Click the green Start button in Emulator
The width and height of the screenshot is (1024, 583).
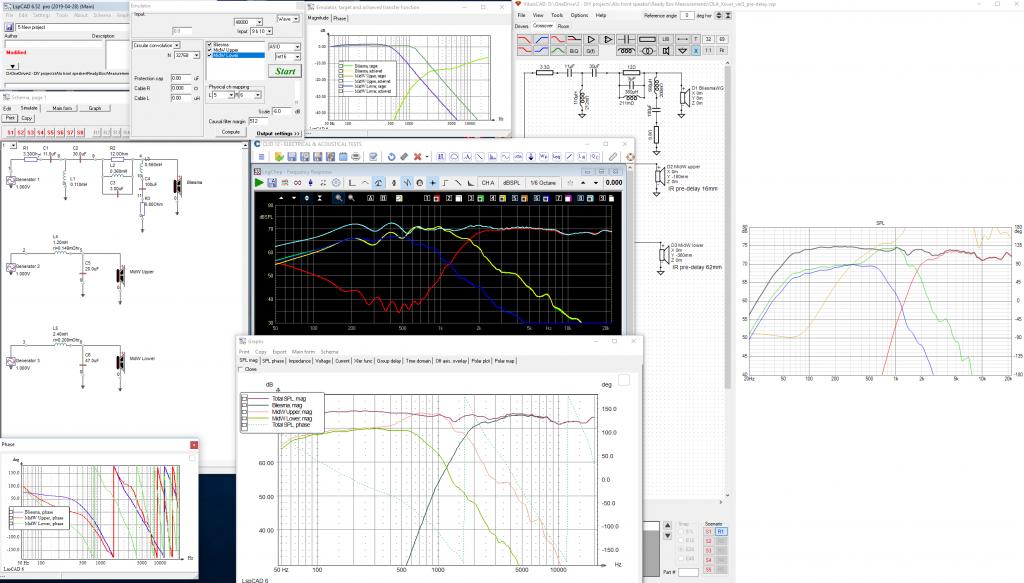tap(285, 71)
